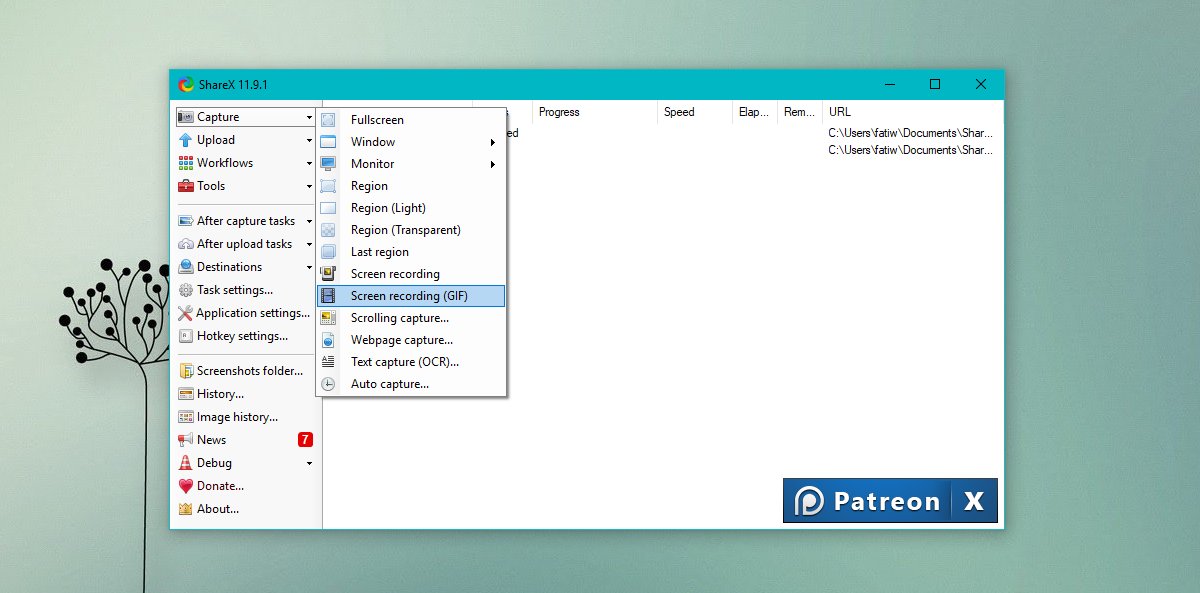1200x593 pixels.
Task: Click the Auto capture clock icon
Action: pyautogui.click(x=328, y=384)
